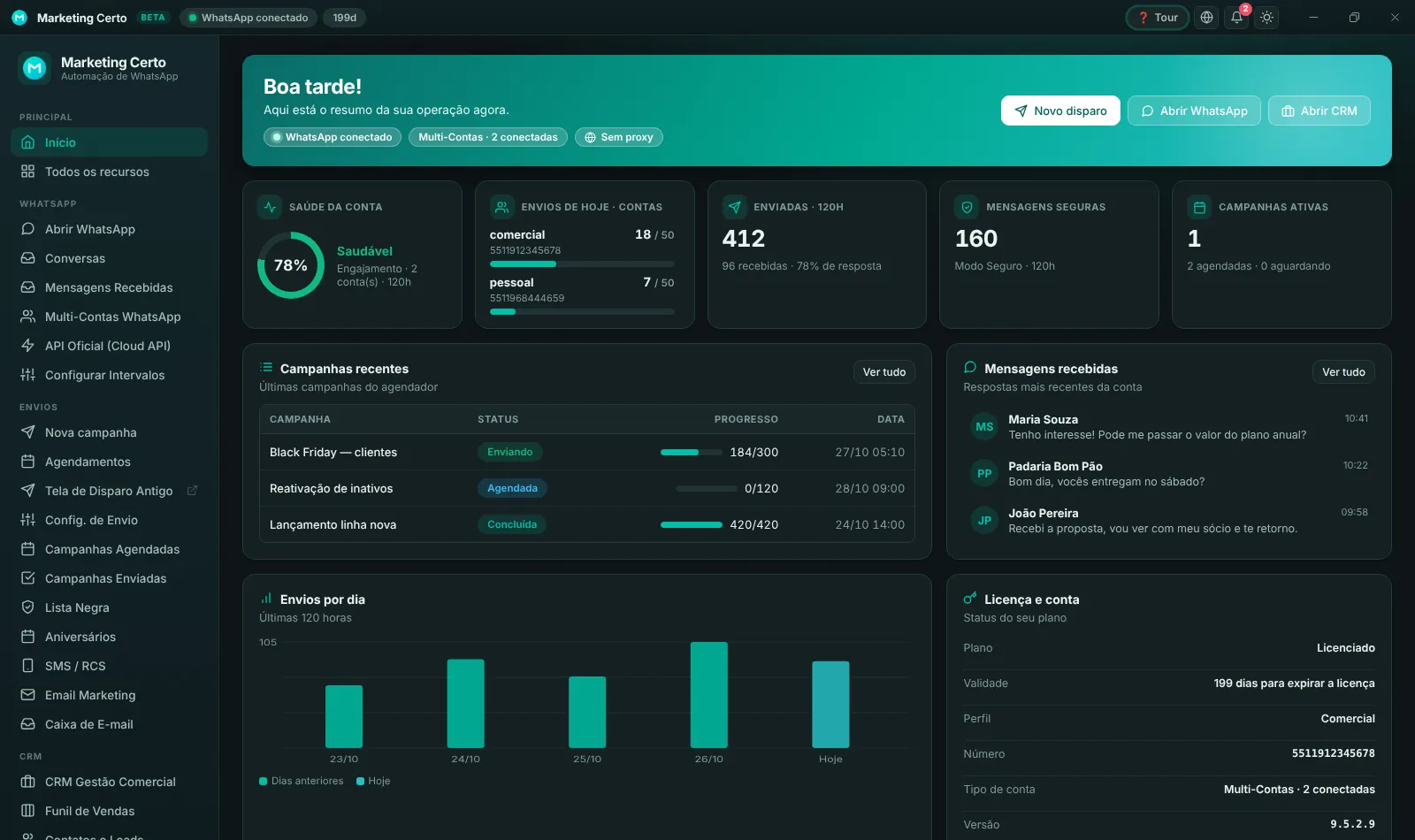This screenshot has width=1415, height=840.
Task: Click CRM Gestão Comercial icon
Action: click(27, 782)
